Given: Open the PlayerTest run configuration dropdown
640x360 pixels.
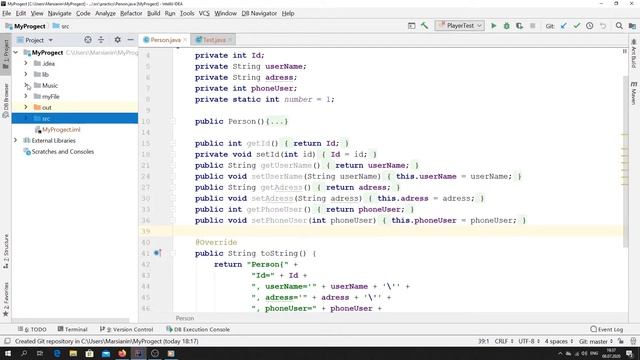Looking at the screenshot, I should [460, 26].
